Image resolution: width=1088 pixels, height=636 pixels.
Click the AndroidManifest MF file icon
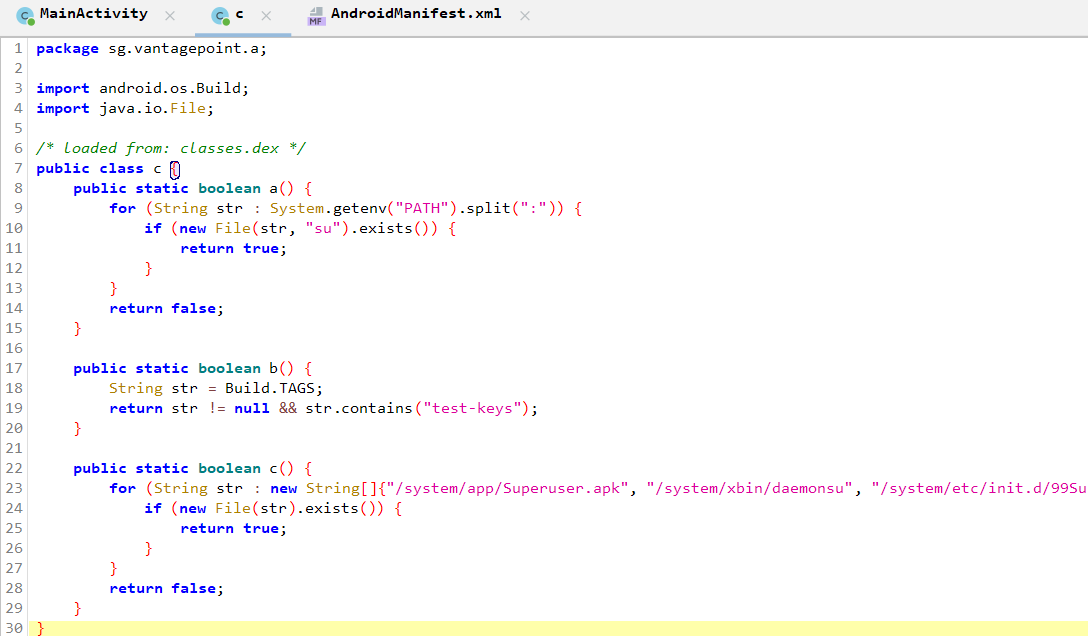coord(316,16)
